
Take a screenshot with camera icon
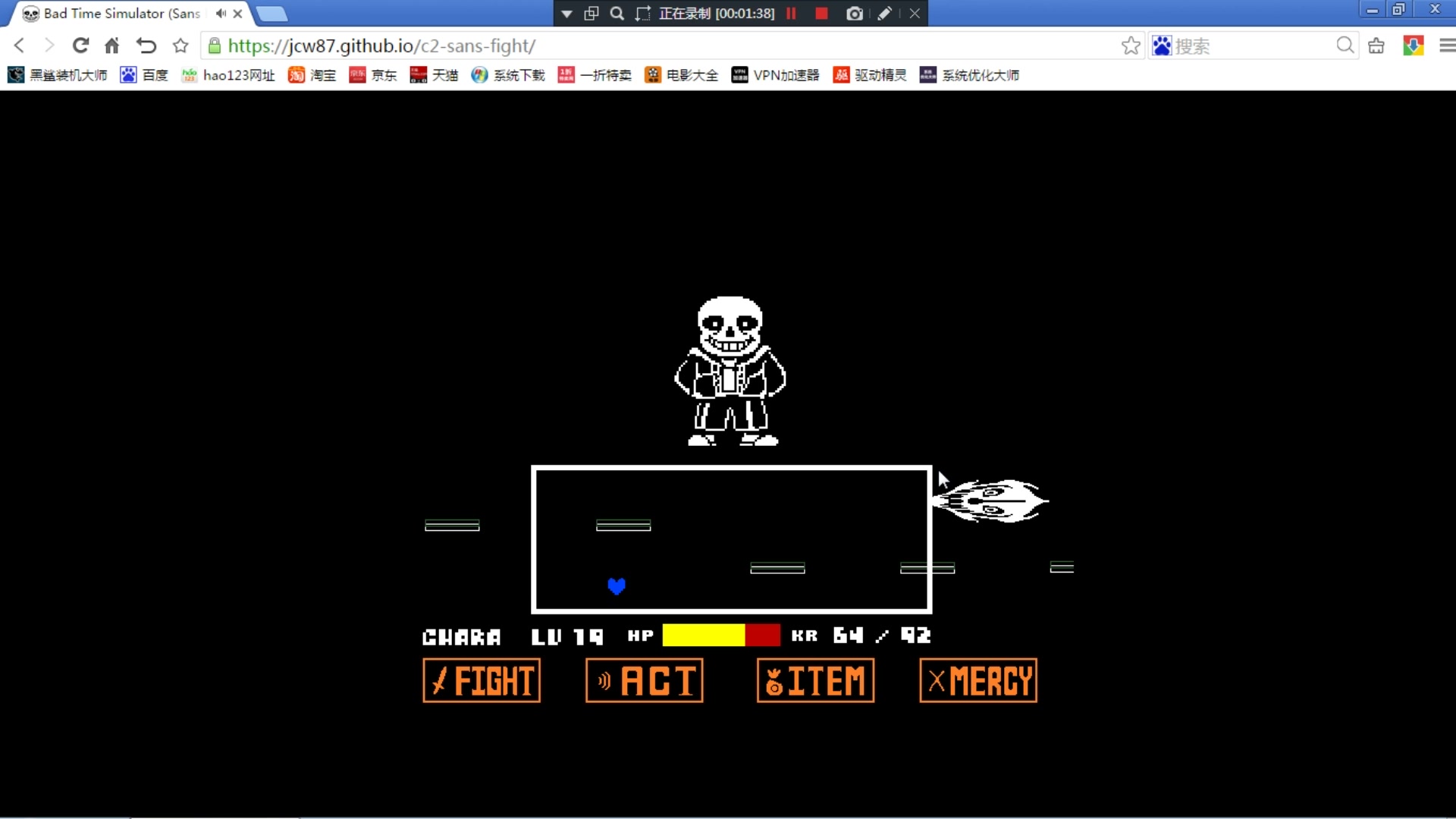[x=855, y=13]
